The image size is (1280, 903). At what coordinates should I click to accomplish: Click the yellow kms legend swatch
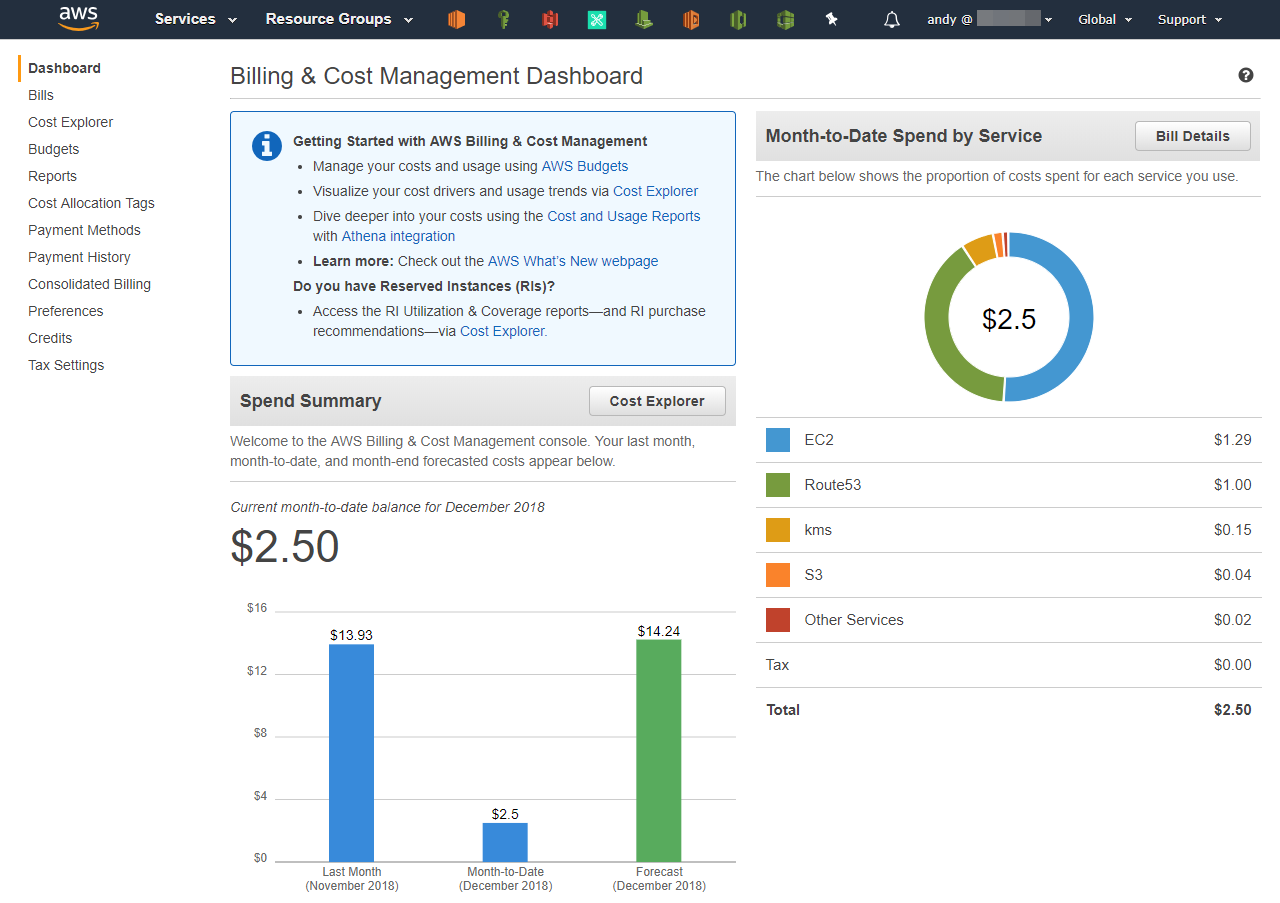[778, 530]
